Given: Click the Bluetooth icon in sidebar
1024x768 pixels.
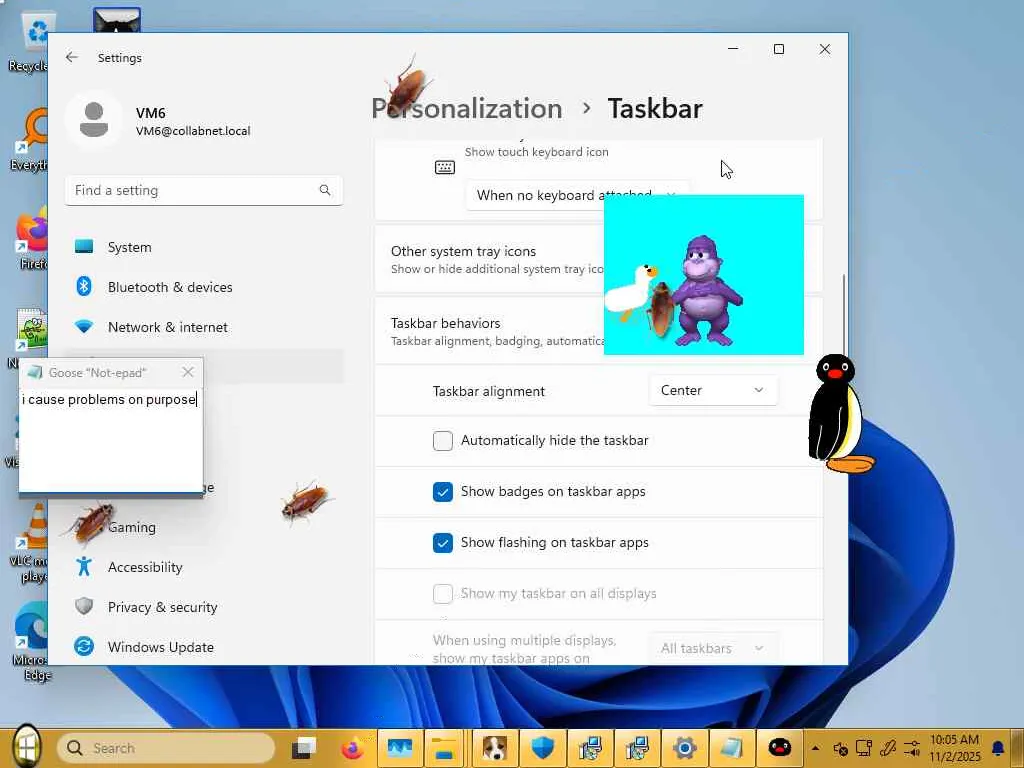Looking at the screenshot, I should coord(84,287).
